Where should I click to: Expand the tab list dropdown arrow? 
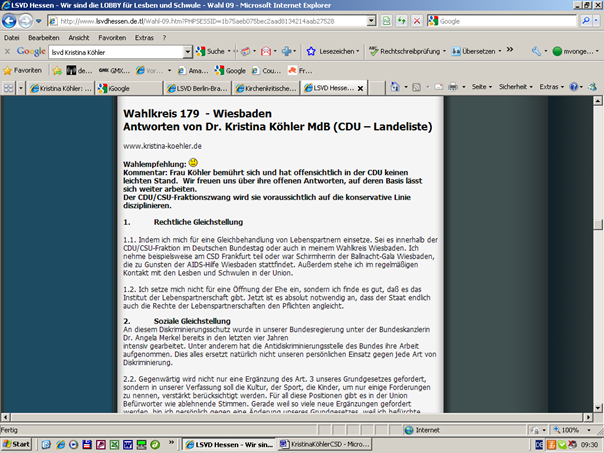coord(21,88)
